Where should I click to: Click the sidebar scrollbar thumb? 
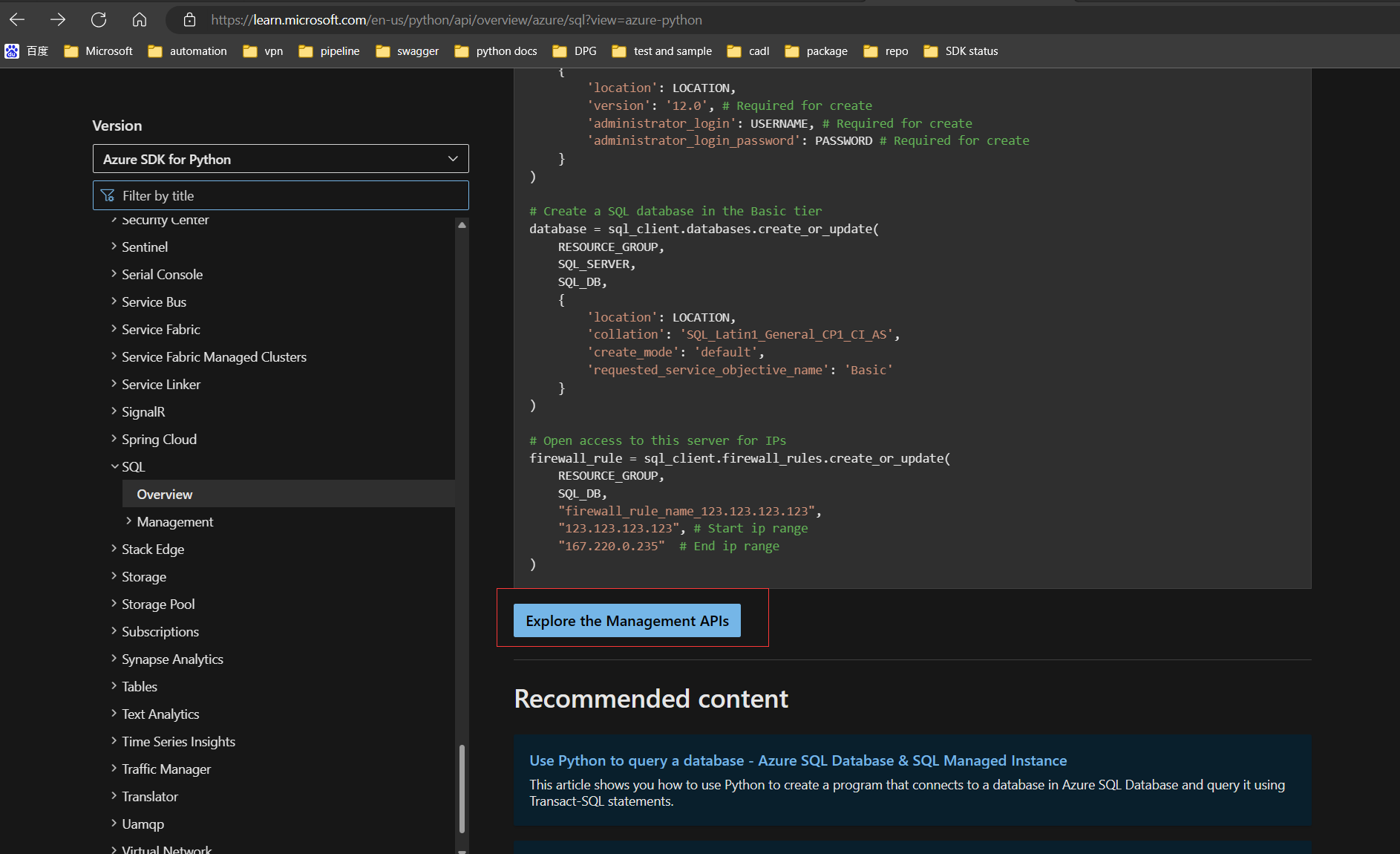[x=462, y=789]
